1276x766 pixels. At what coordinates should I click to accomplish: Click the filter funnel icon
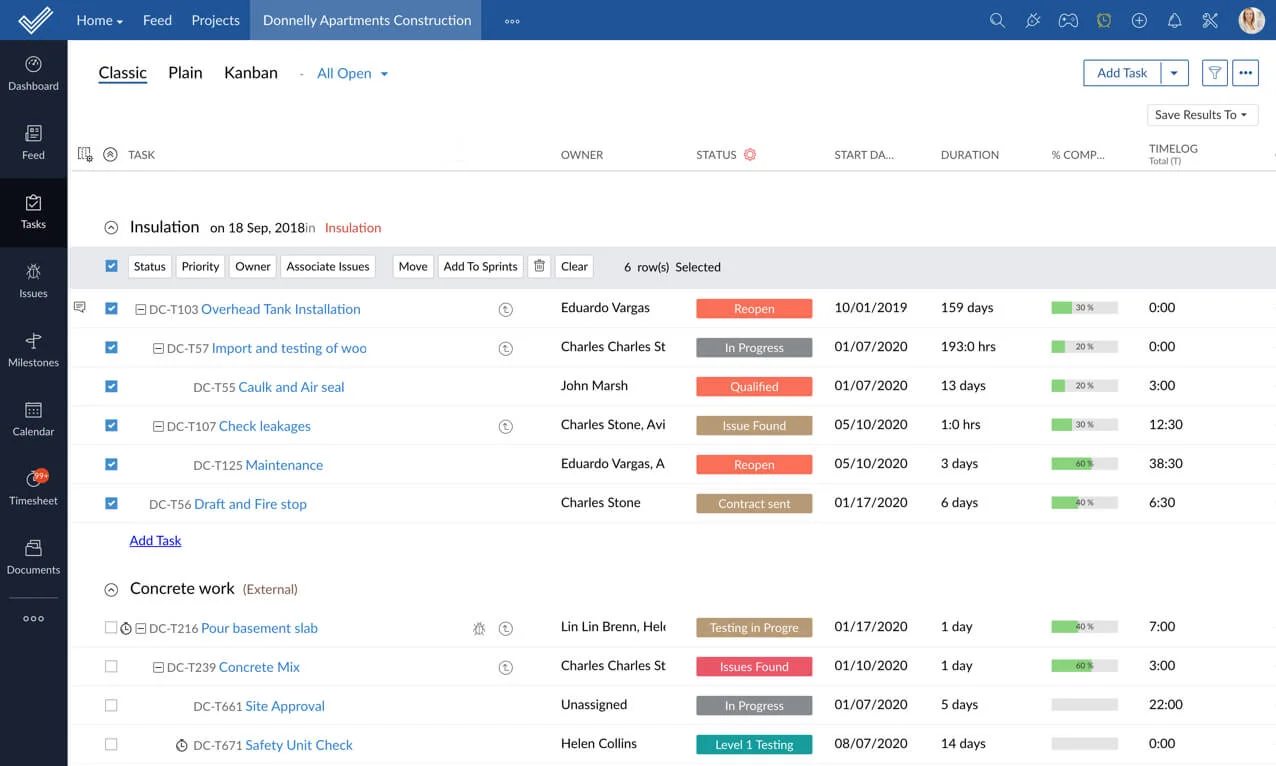click(x=1214, y=73)
